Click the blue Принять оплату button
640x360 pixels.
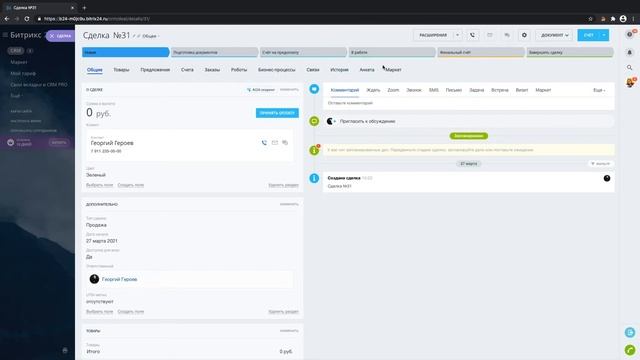[277, 113]
